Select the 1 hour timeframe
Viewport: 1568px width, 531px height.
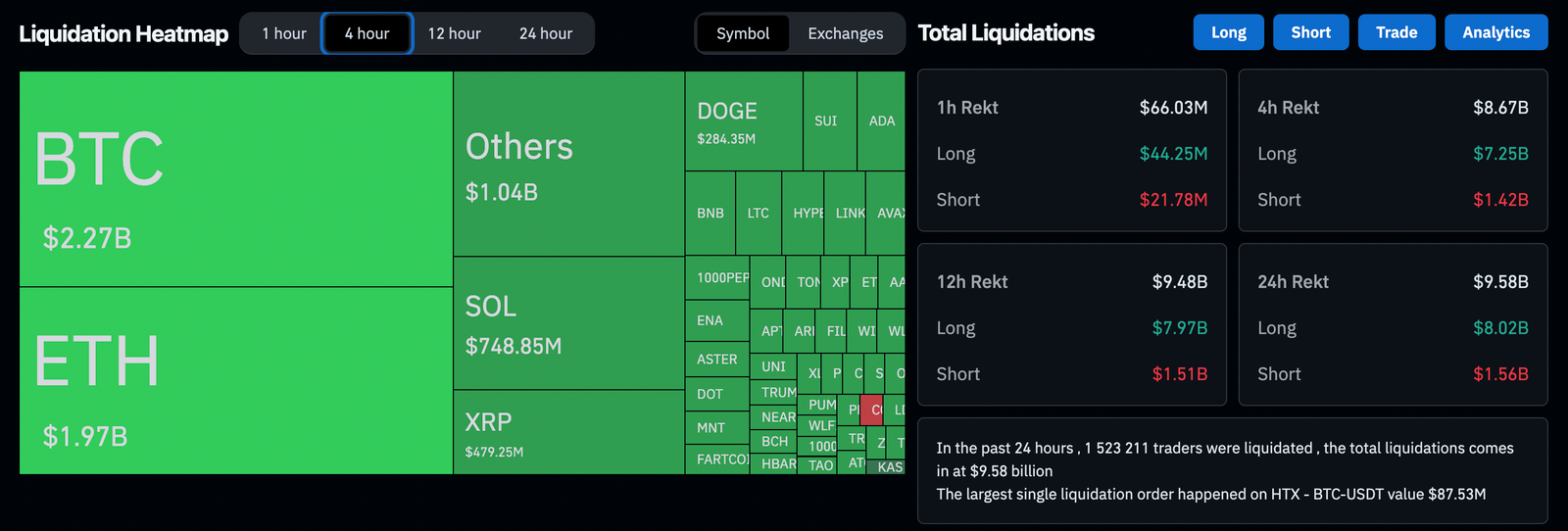point(284,33)
